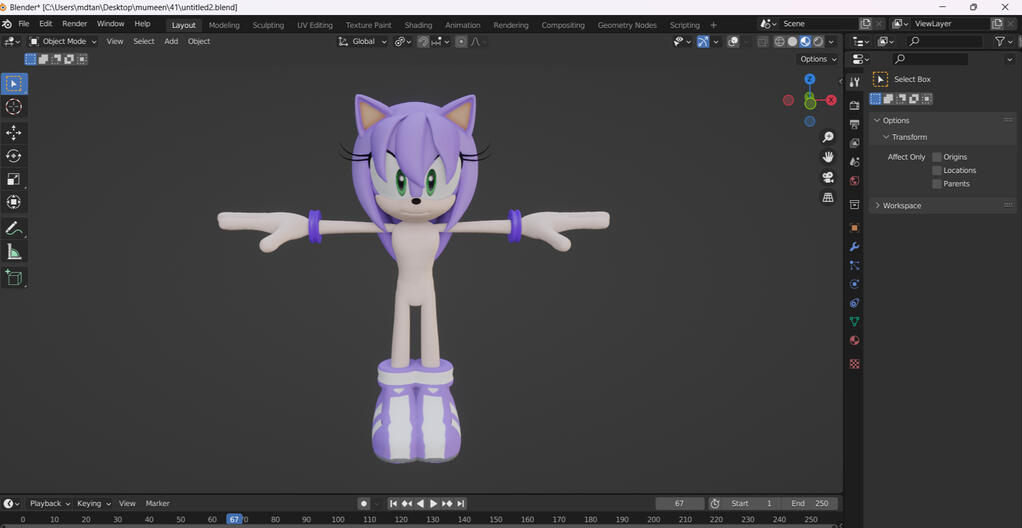Click the frame 67 playhead marker

[x=234, y=520]
